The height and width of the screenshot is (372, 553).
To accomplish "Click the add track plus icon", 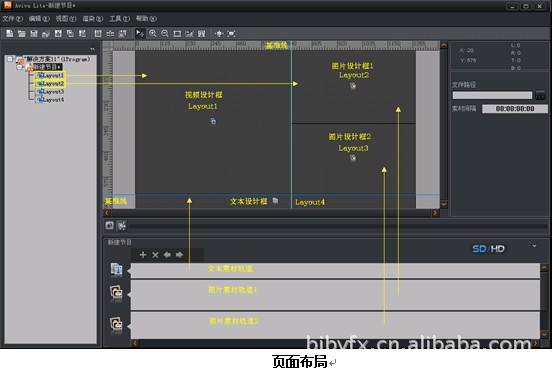I will point(143,255).
